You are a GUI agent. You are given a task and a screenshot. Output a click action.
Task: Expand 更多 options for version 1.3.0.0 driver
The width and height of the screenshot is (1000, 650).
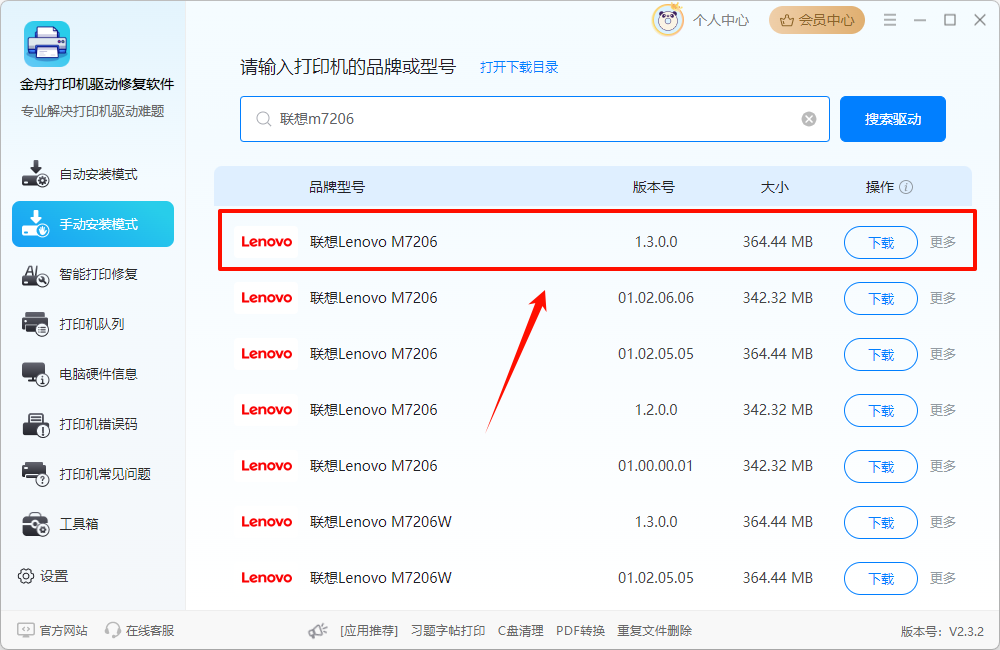[x=942, y=241]
